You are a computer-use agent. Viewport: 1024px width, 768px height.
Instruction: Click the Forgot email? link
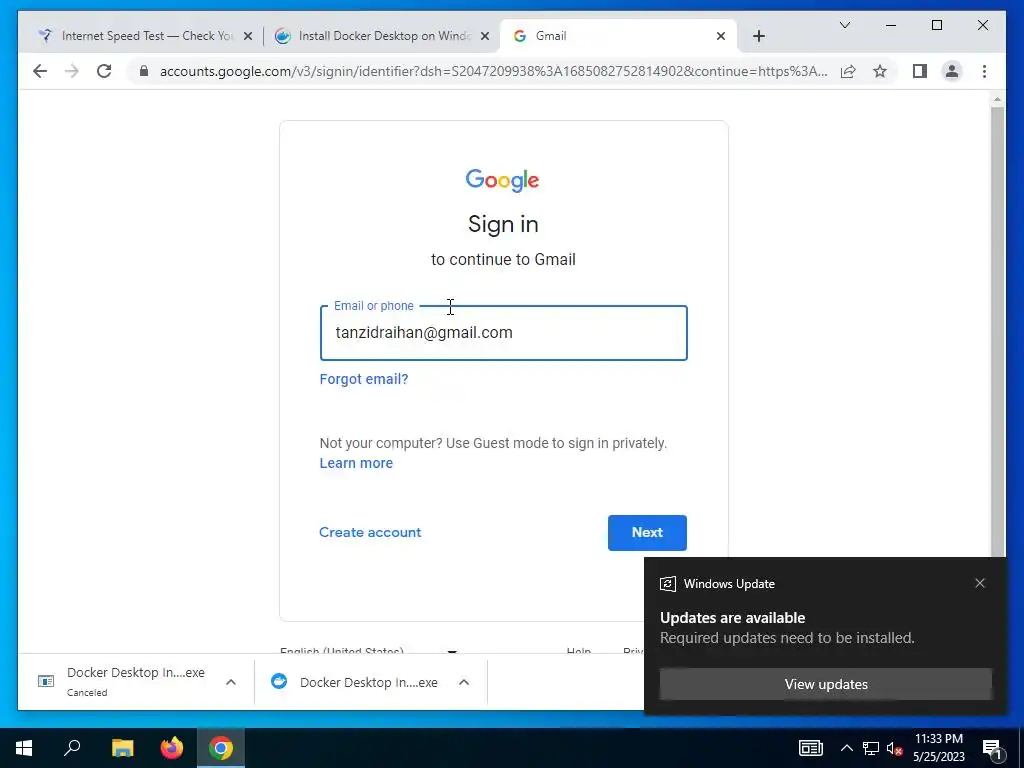(364, 379)
